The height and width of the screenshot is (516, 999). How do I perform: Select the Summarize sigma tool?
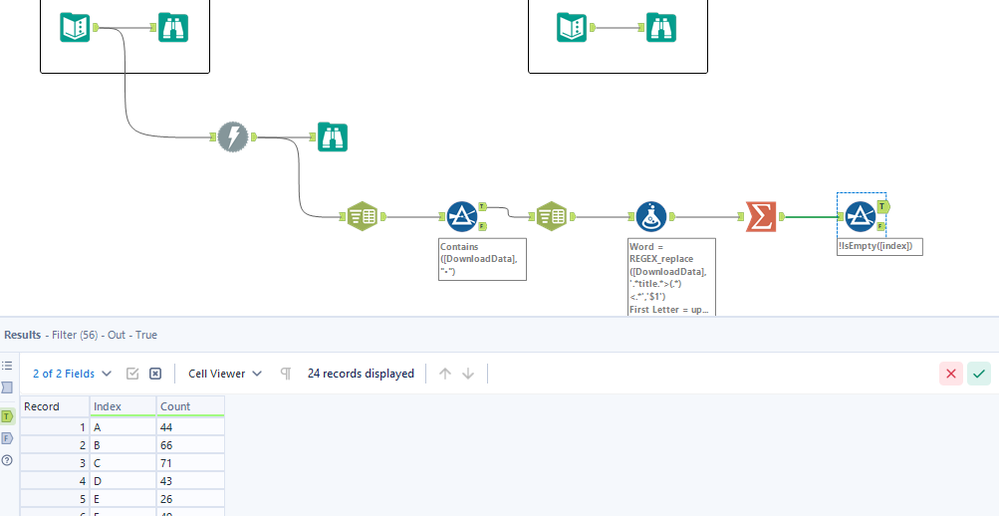coord(761,217)
